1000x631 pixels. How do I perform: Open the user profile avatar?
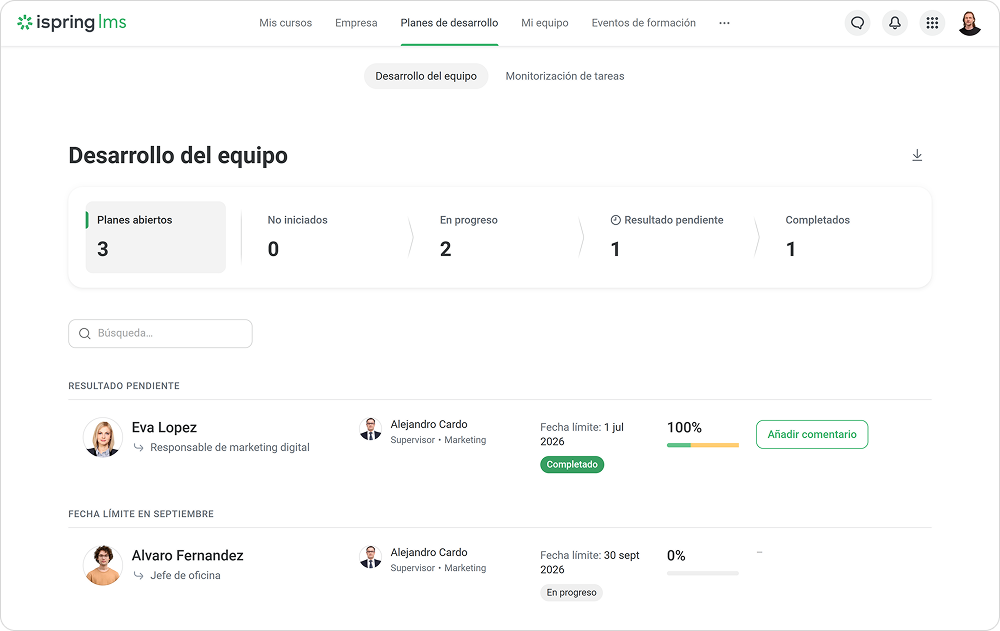[x=969, y=23]
